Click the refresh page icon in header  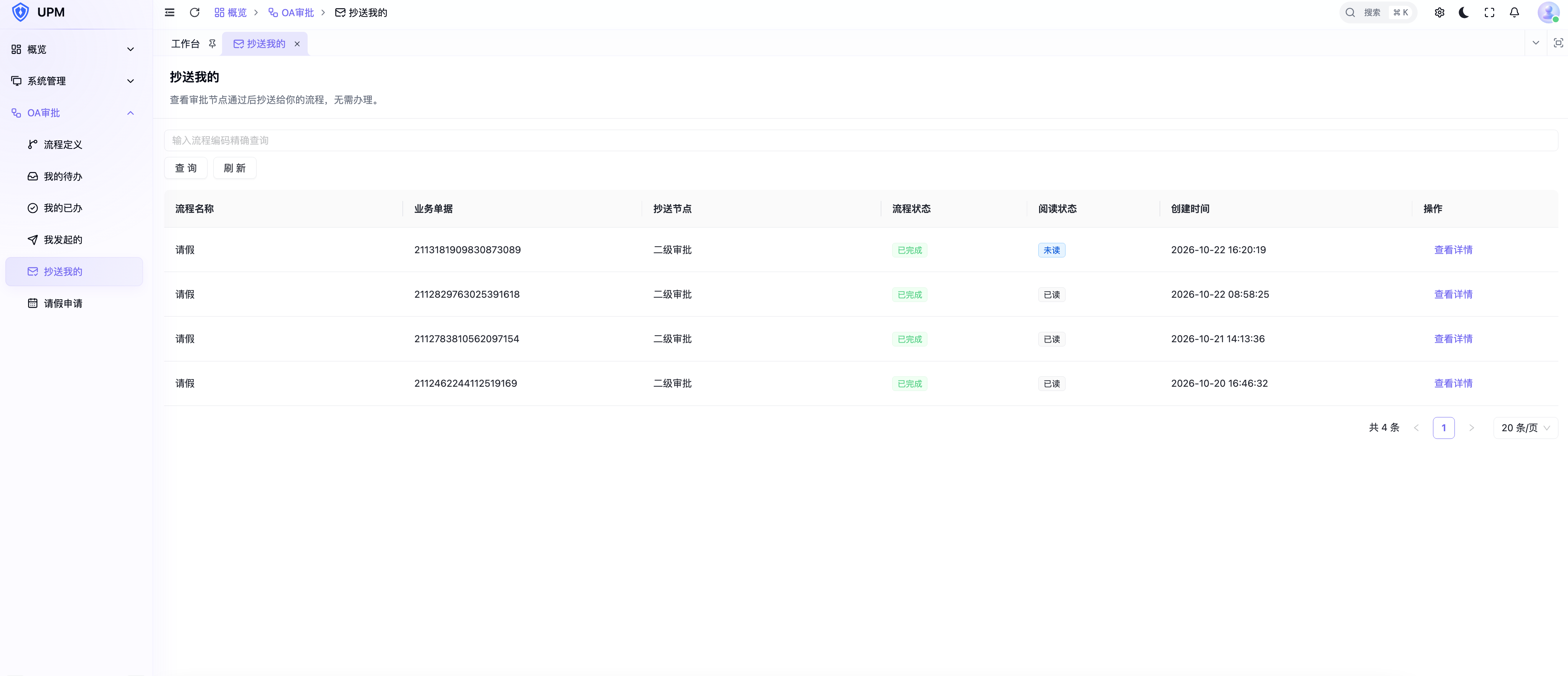195,12
